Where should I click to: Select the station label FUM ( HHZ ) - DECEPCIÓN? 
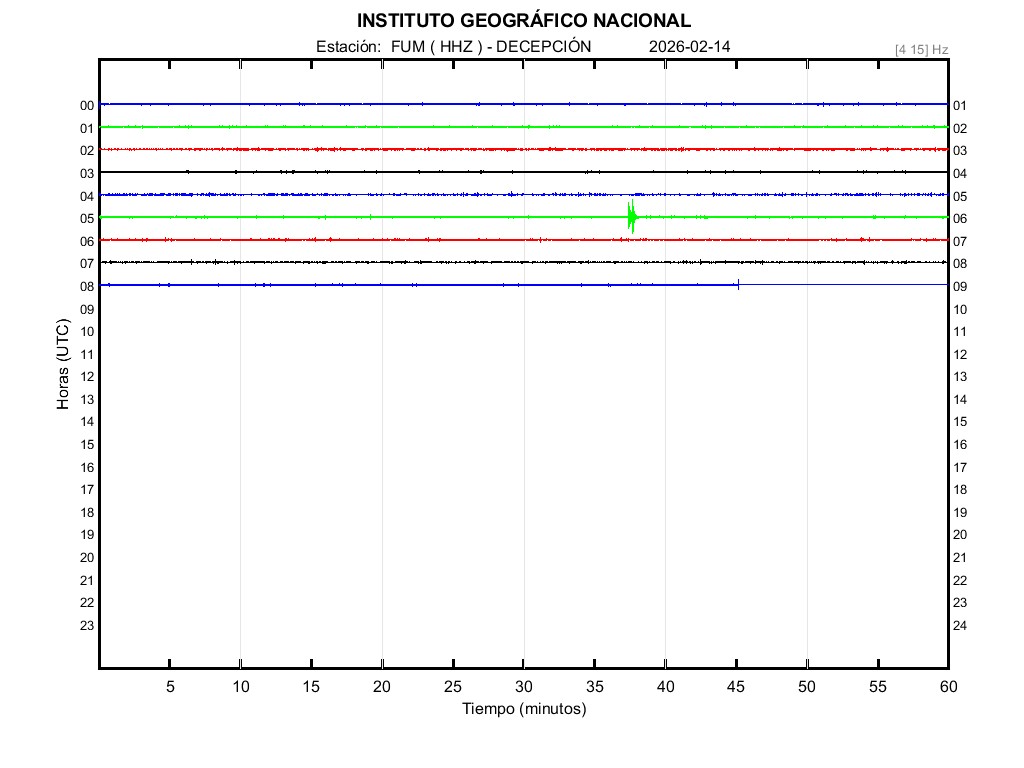491,47
